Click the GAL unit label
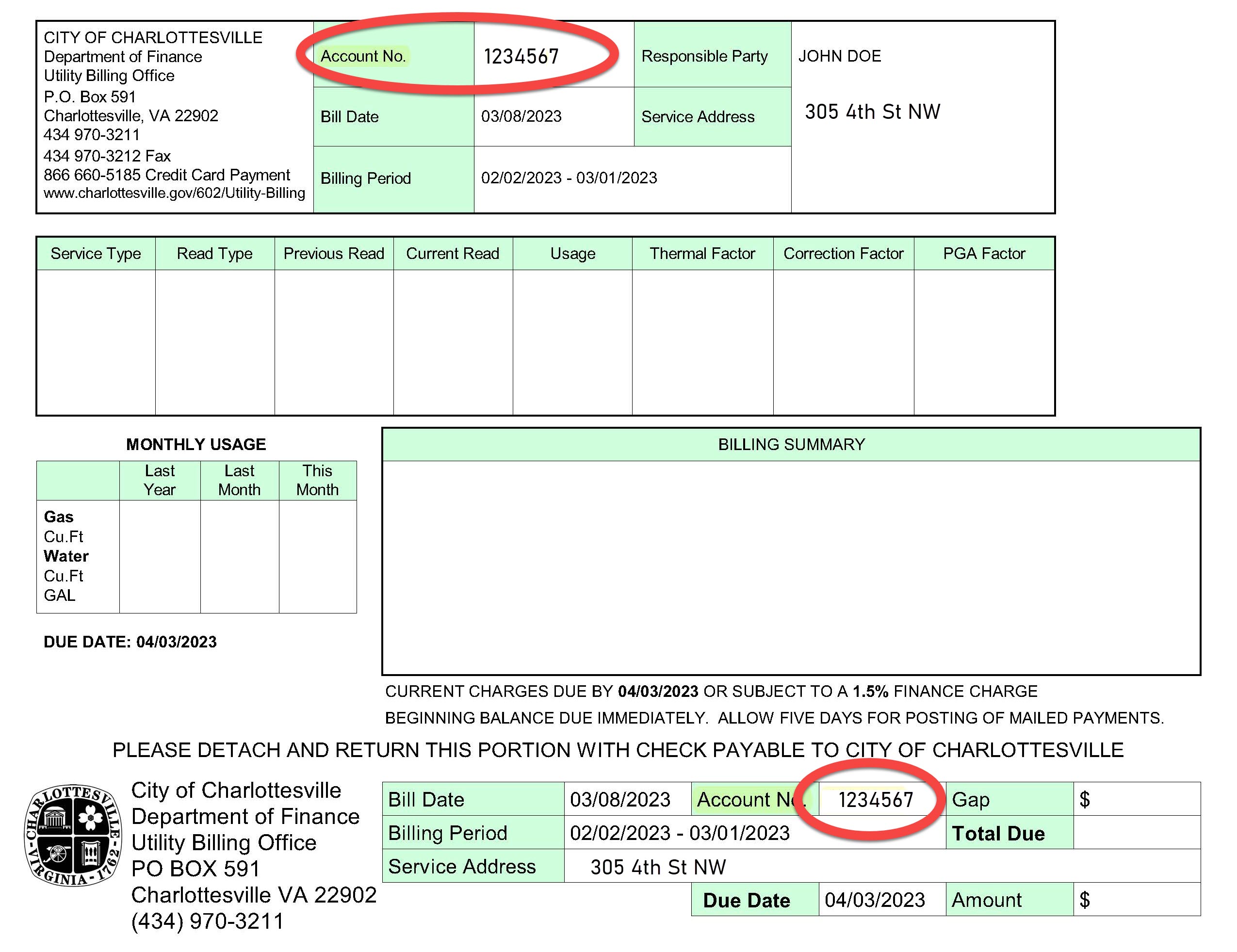This screenshot has height=952, width=1237. [x=60, y=595]
